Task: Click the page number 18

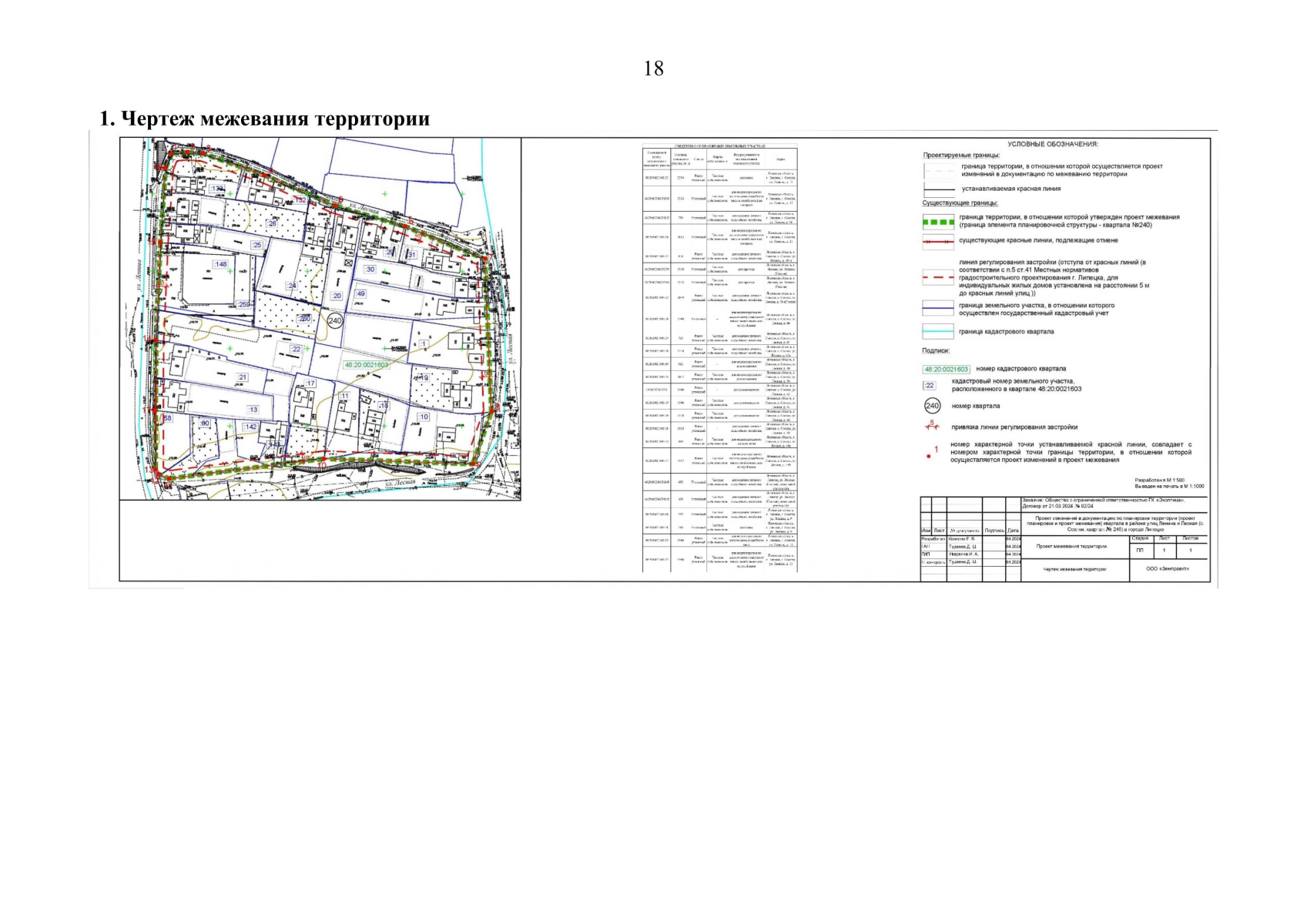Action: pos(653,69)
